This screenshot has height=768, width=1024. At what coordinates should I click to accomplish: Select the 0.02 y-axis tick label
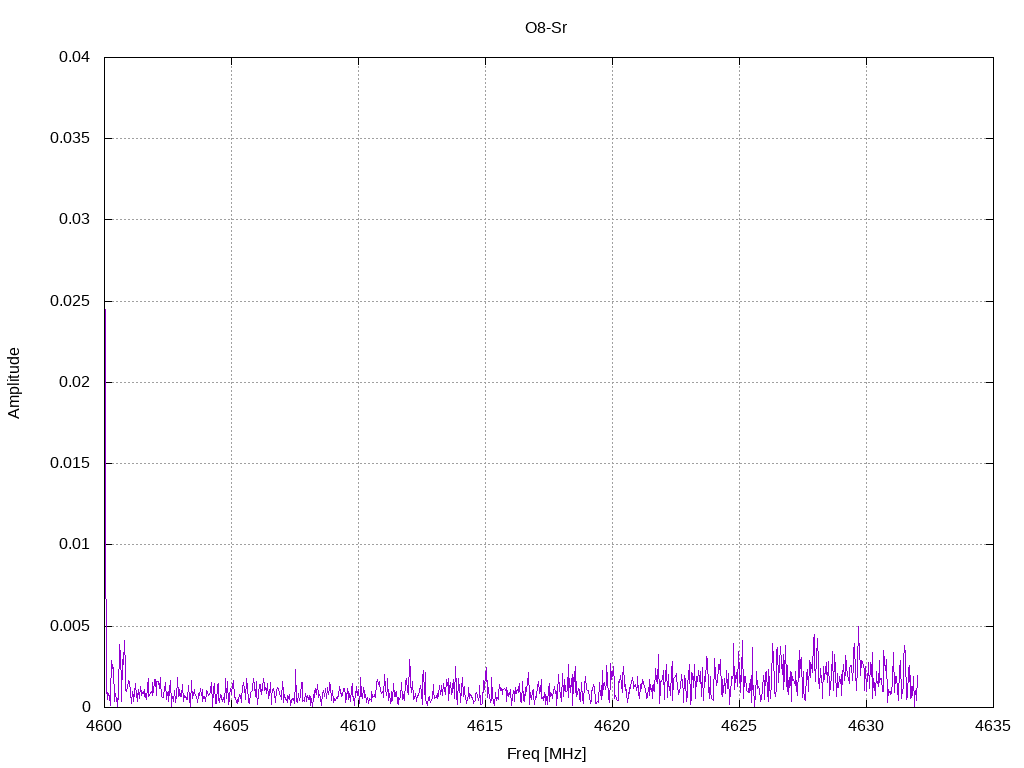(x=74, y=381)
